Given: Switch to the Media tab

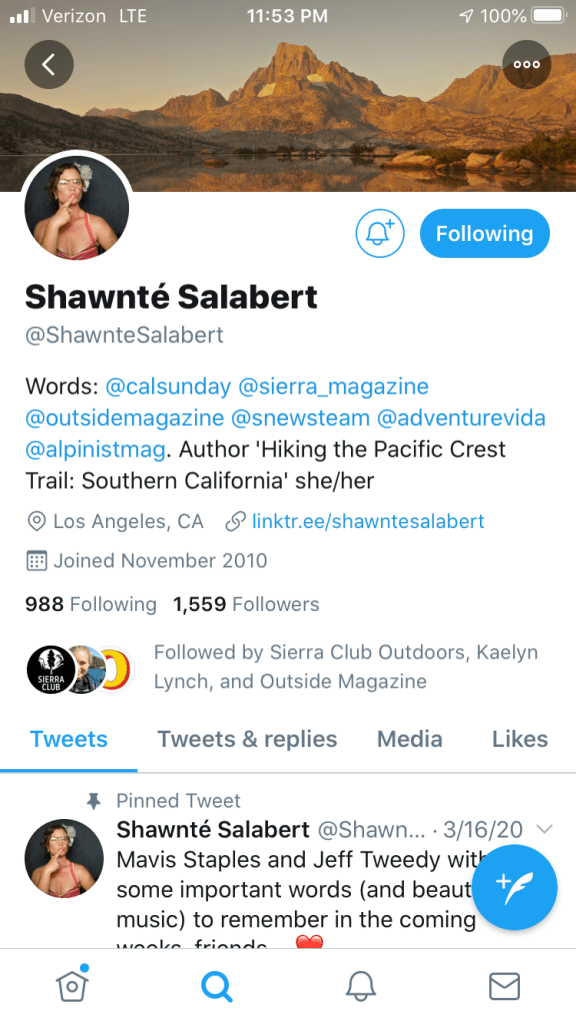Looking at the screenshot, I should coord(409,739).
